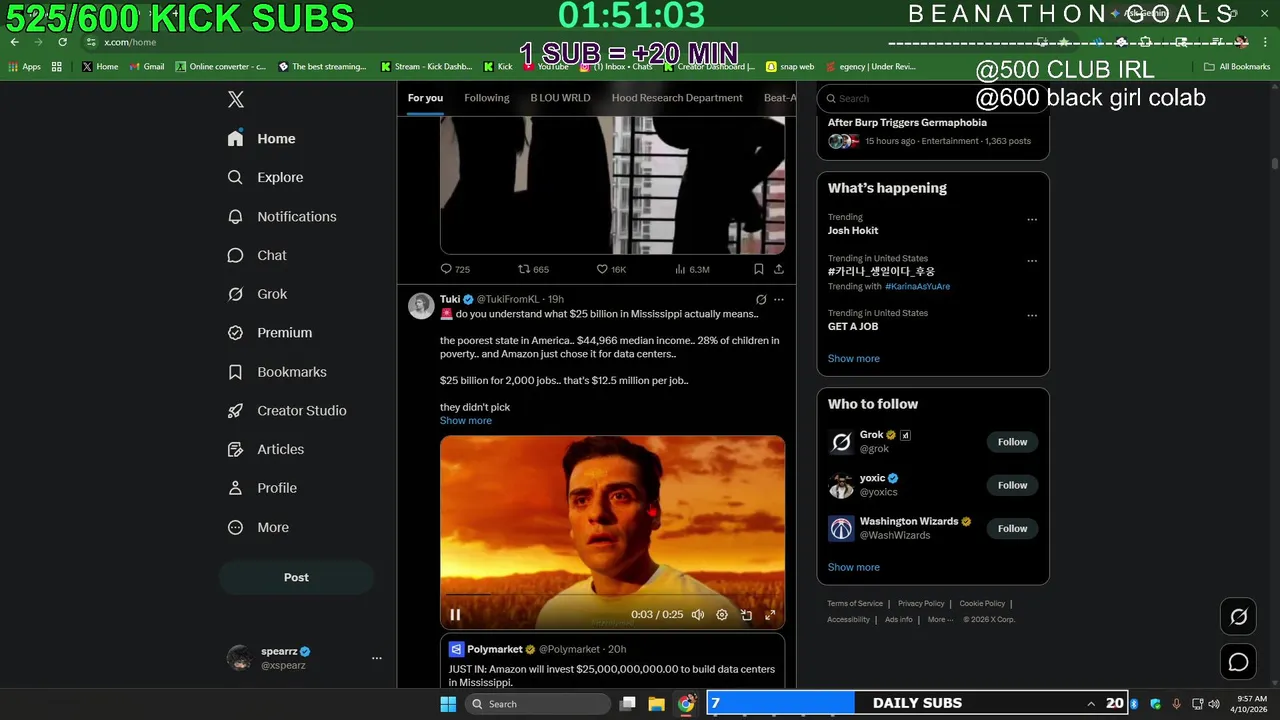Open the Notifications page
This screenshot has width=1280, height=720.
[282, 216]
